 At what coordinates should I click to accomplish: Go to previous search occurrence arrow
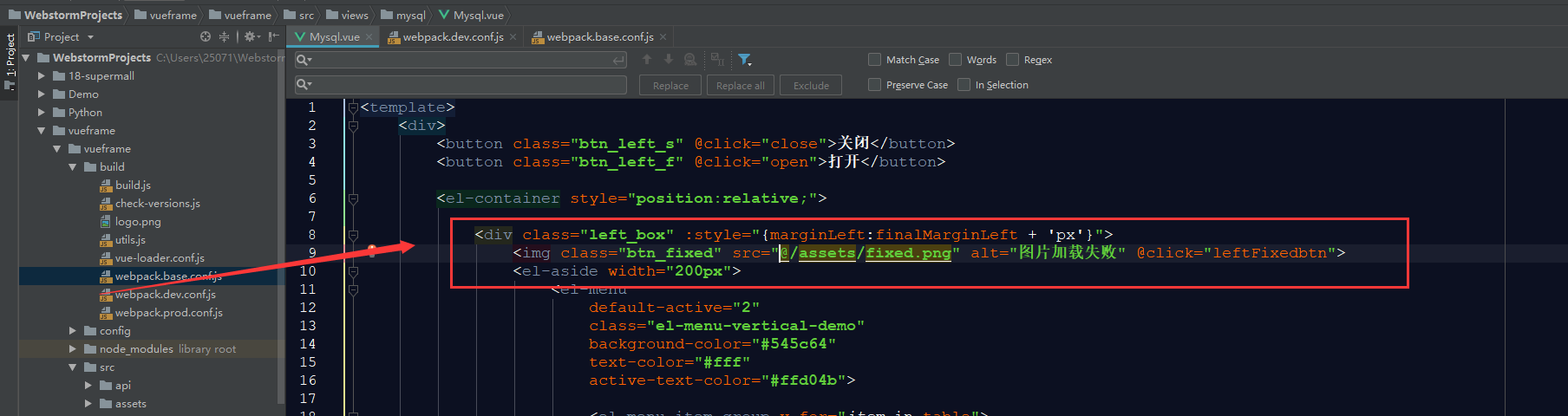(x=647, y=59)
